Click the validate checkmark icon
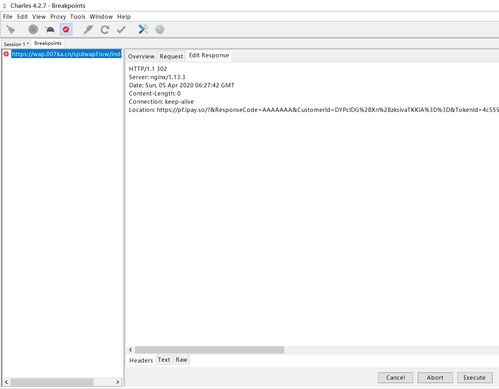The width and height of the screenshot is (499, 389). [121, 30]
